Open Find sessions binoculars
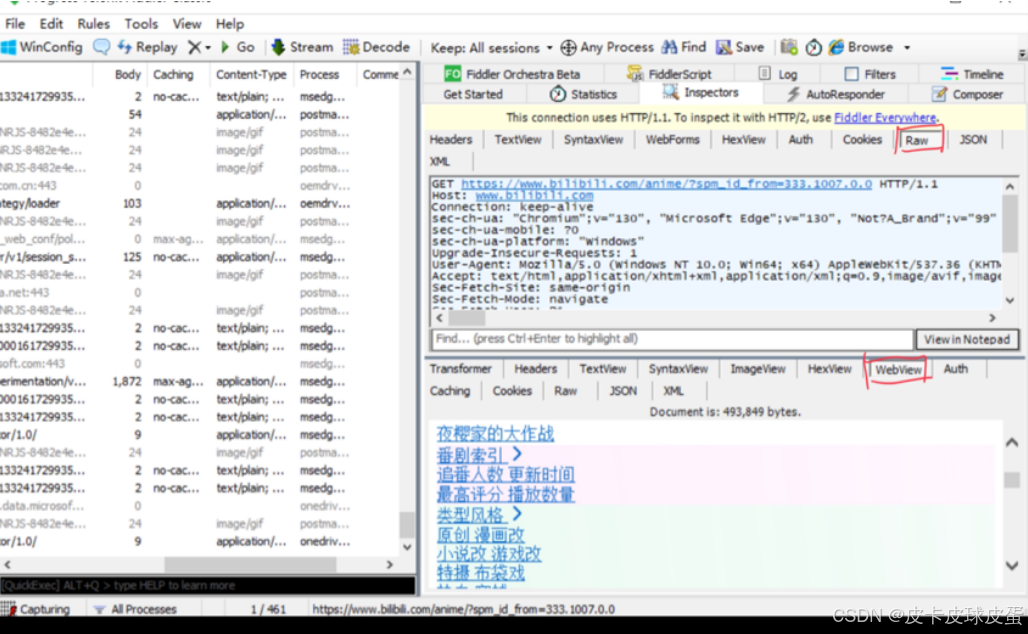Image resolution: width=1028 pixels, height=634 pixels. point(684,47)
